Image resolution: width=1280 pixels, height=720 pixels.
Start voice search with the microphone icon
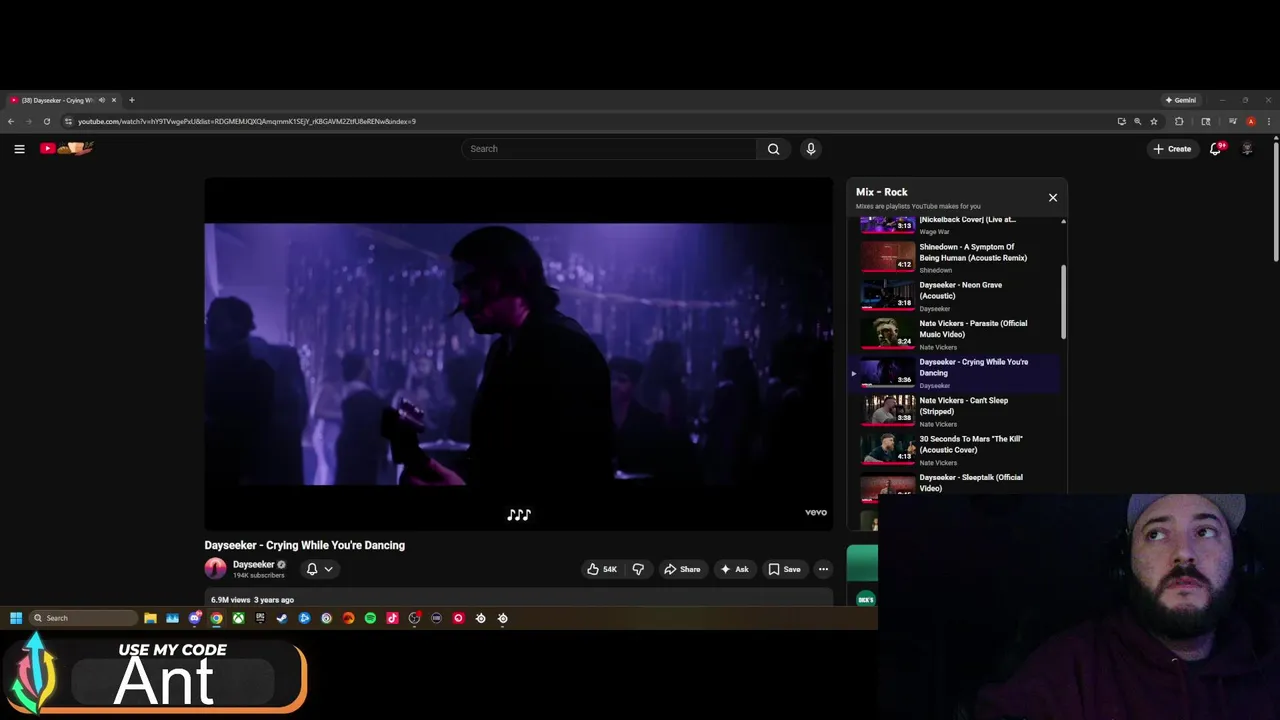811,149
